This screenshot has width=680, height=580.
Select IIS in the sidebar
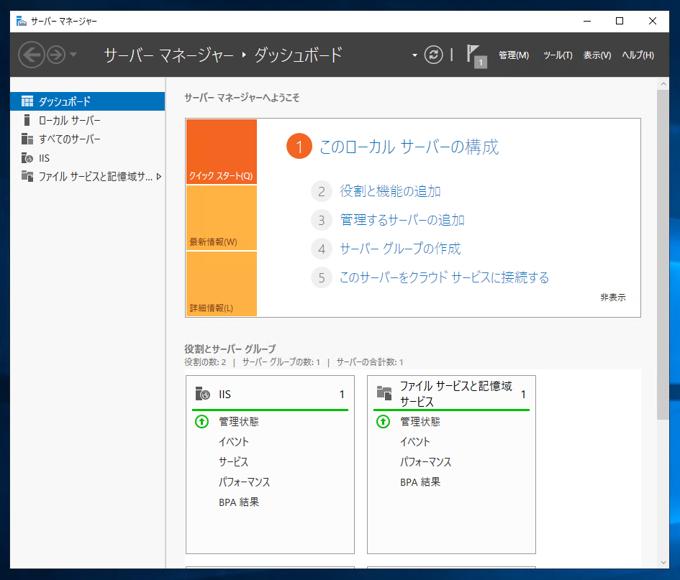88,158
